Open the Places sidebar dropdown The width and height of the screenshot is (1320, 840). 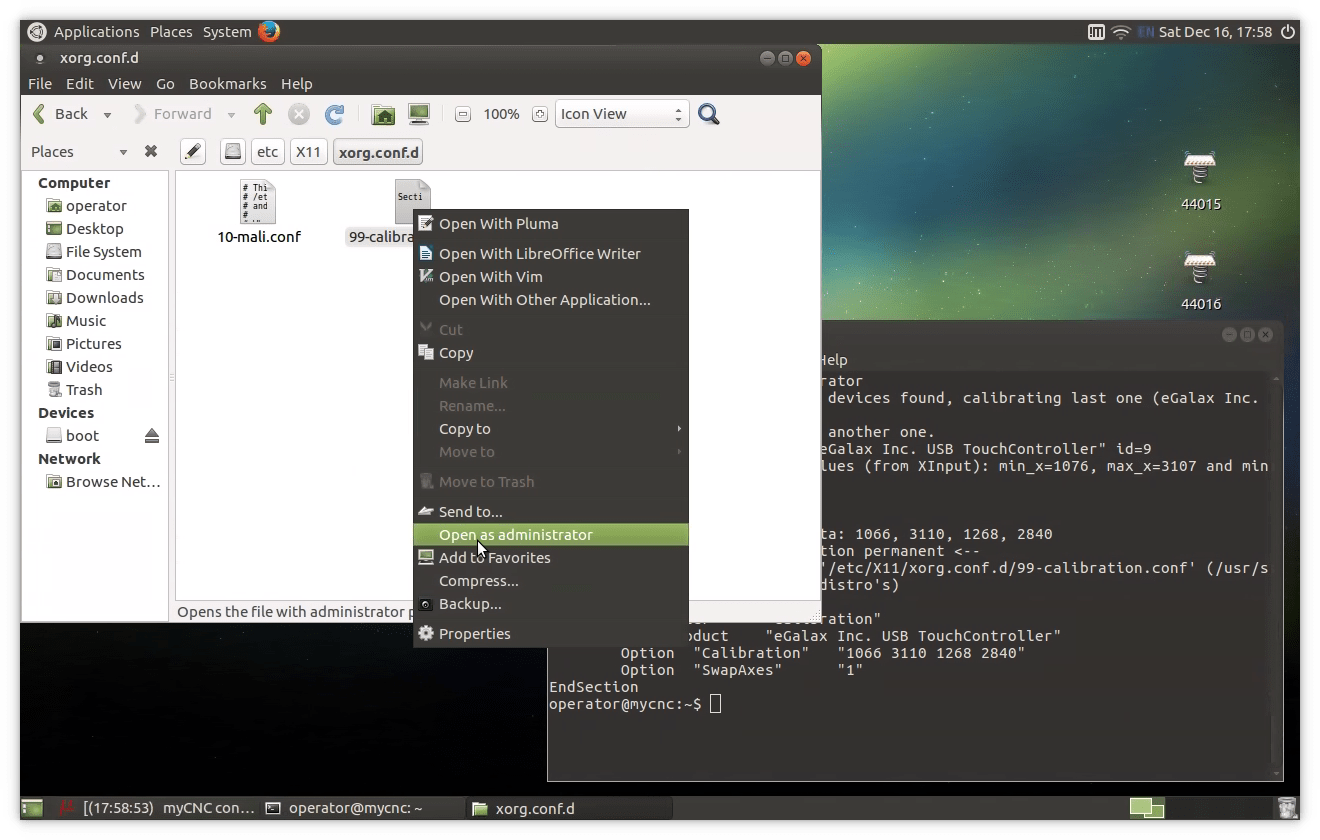(x=124, y=151)
